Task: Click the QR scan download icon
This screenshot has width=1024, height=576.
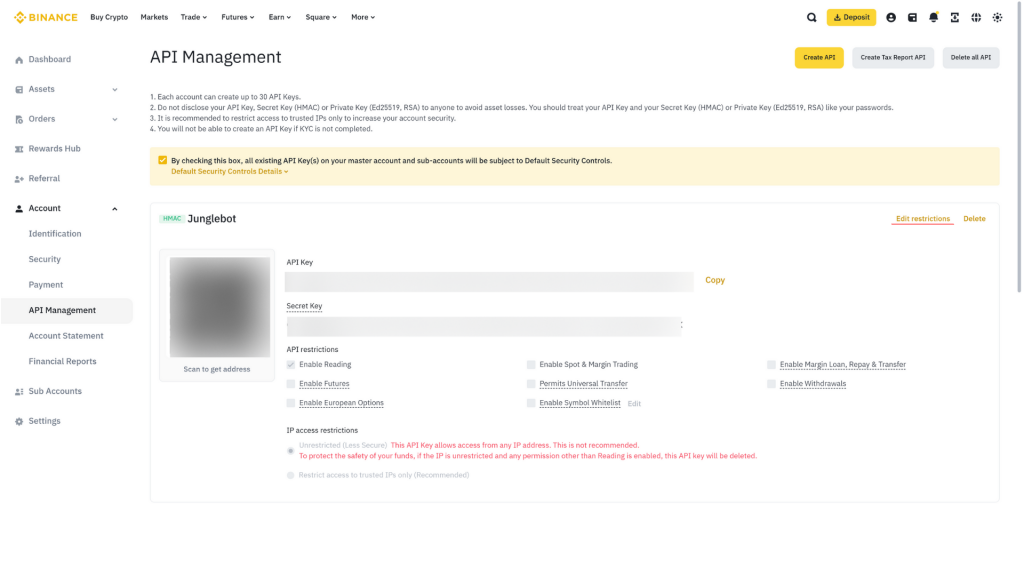Action: pos(955,18)
